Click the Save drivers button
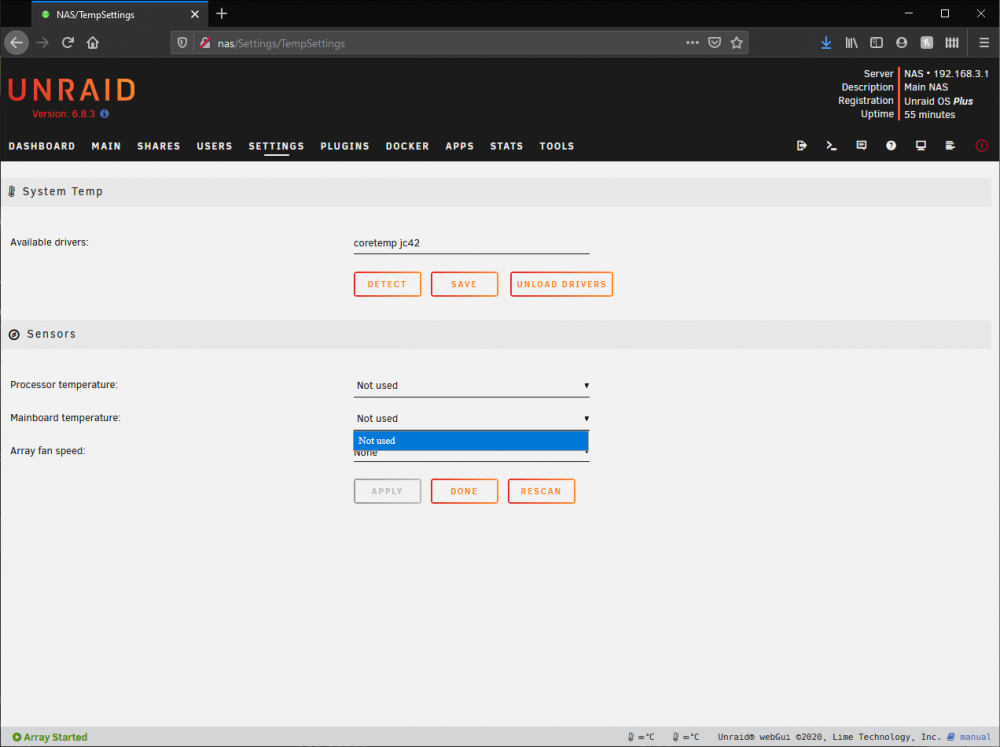1000x747 pixels. 464,284
